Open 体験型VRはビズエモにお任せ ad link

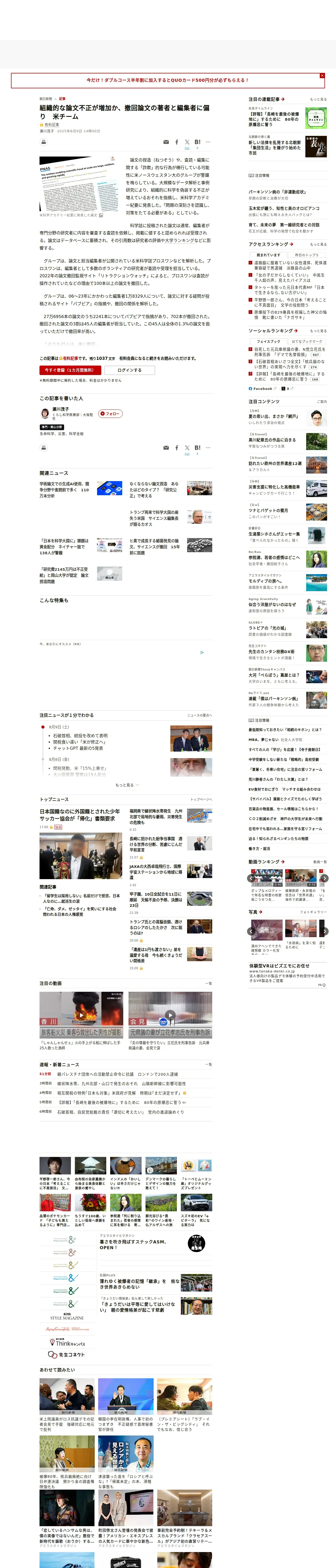click(279, 965)
